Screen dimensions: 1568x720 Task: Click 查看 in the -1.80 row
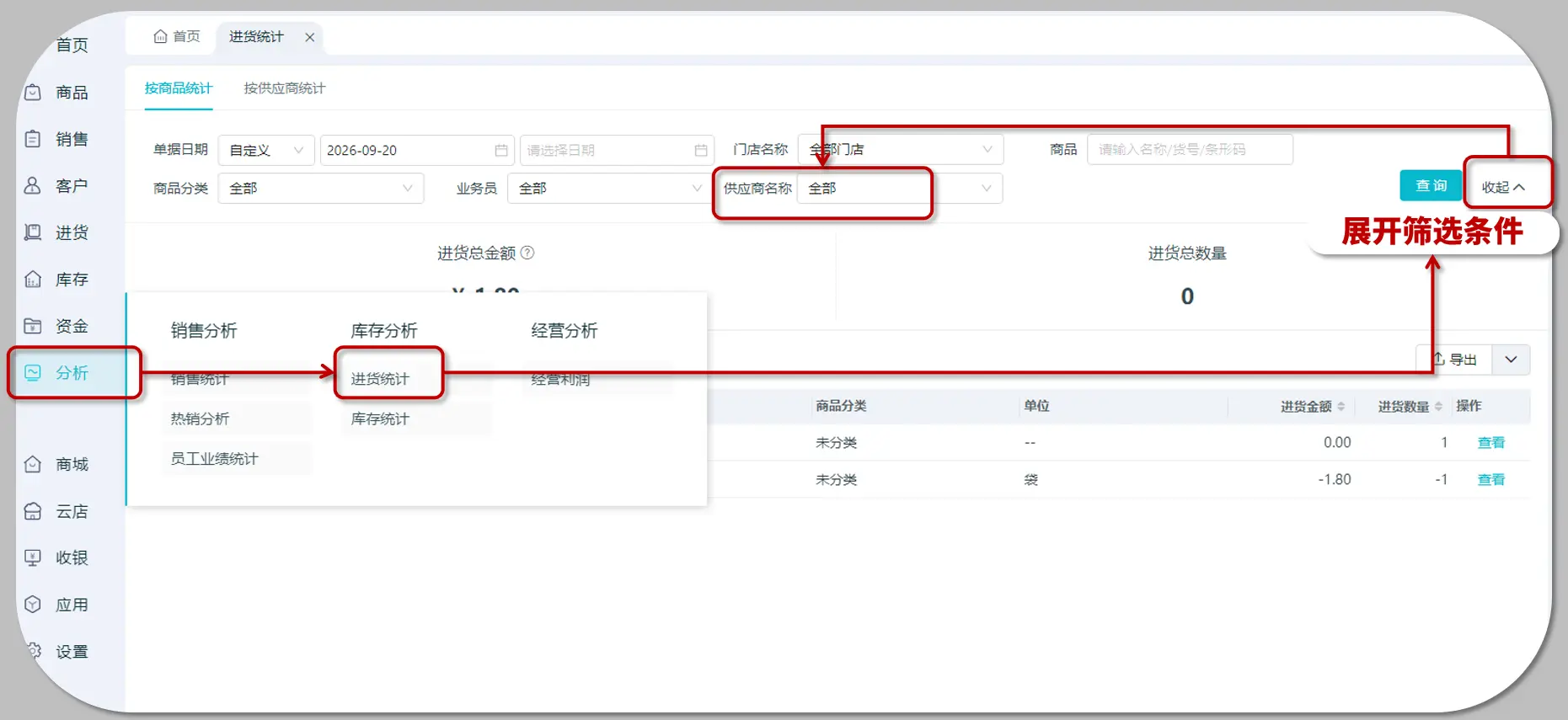tap(1491, 479)
